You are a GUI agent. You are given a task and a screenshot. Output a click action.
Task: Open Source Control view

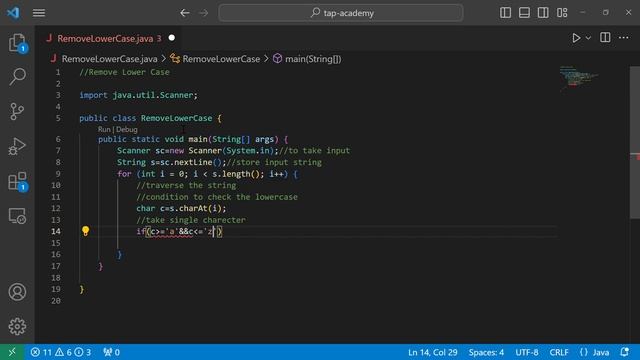coord(17,111)
